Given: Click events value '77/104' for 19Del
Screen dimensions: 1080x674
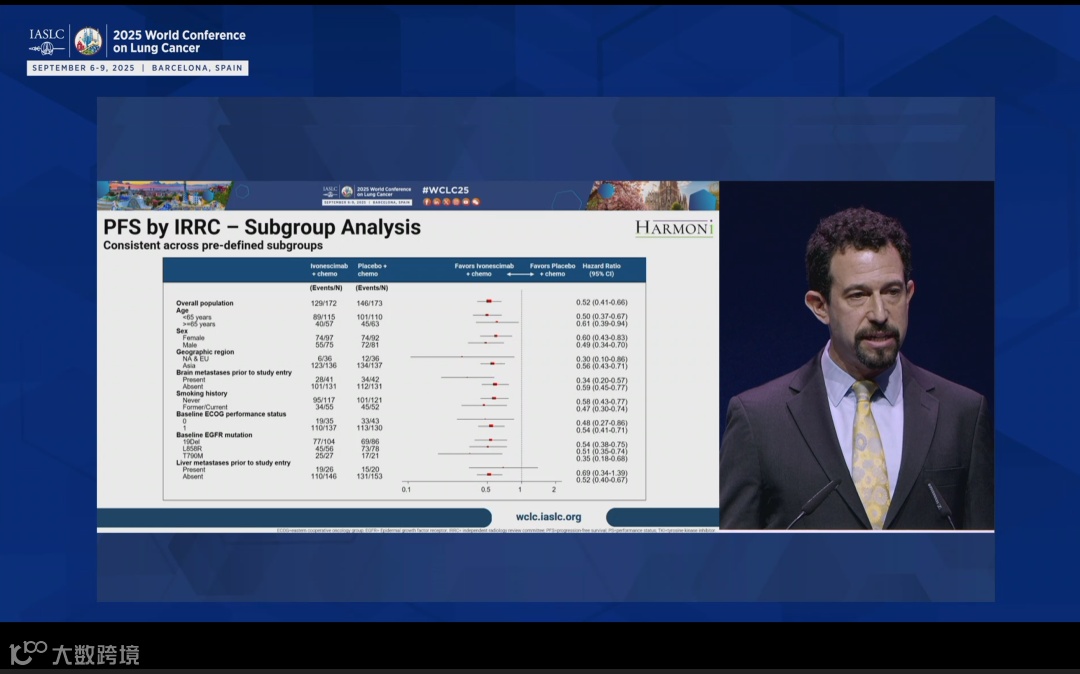Looking at the screenshot, I should point(324,442).
